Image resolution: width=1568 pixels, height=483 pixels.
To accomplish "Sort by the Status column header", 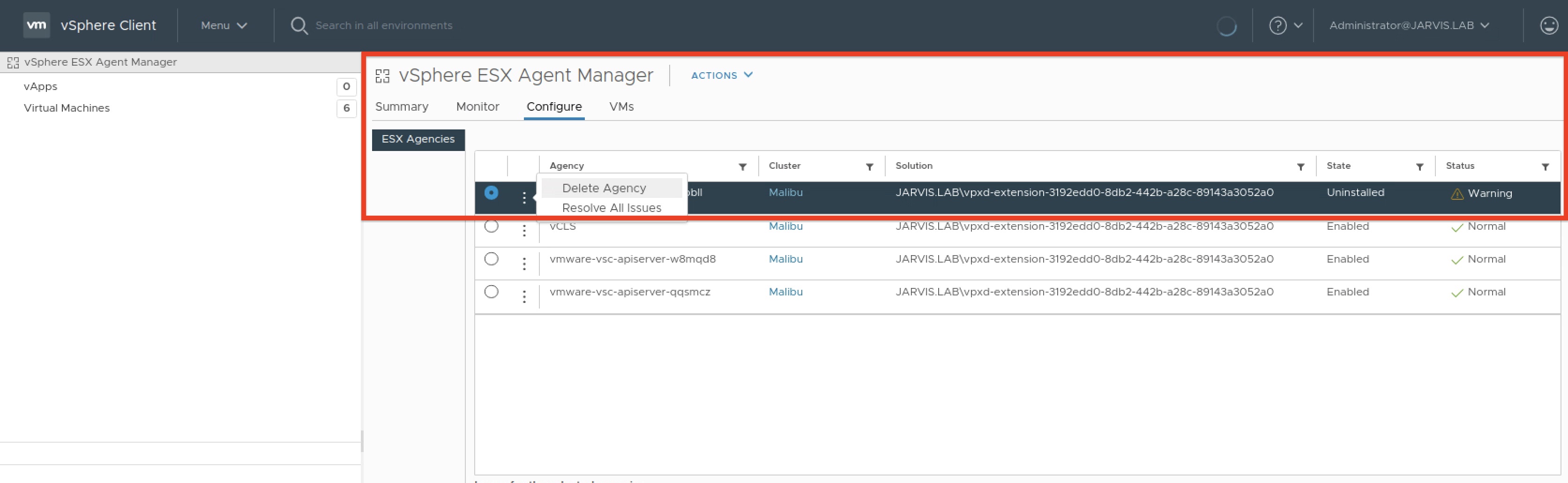I will point(1460,166).
